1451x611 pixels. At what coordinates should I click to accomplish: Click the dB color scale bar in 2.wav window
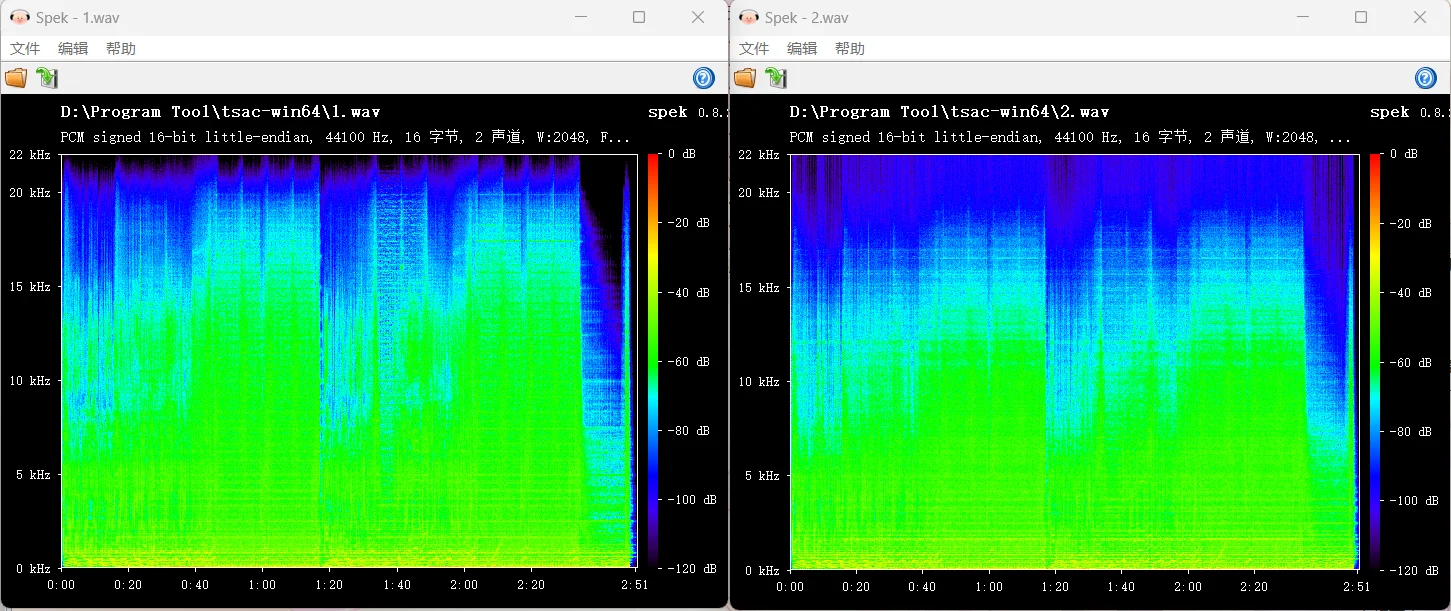click(1376, 362)
